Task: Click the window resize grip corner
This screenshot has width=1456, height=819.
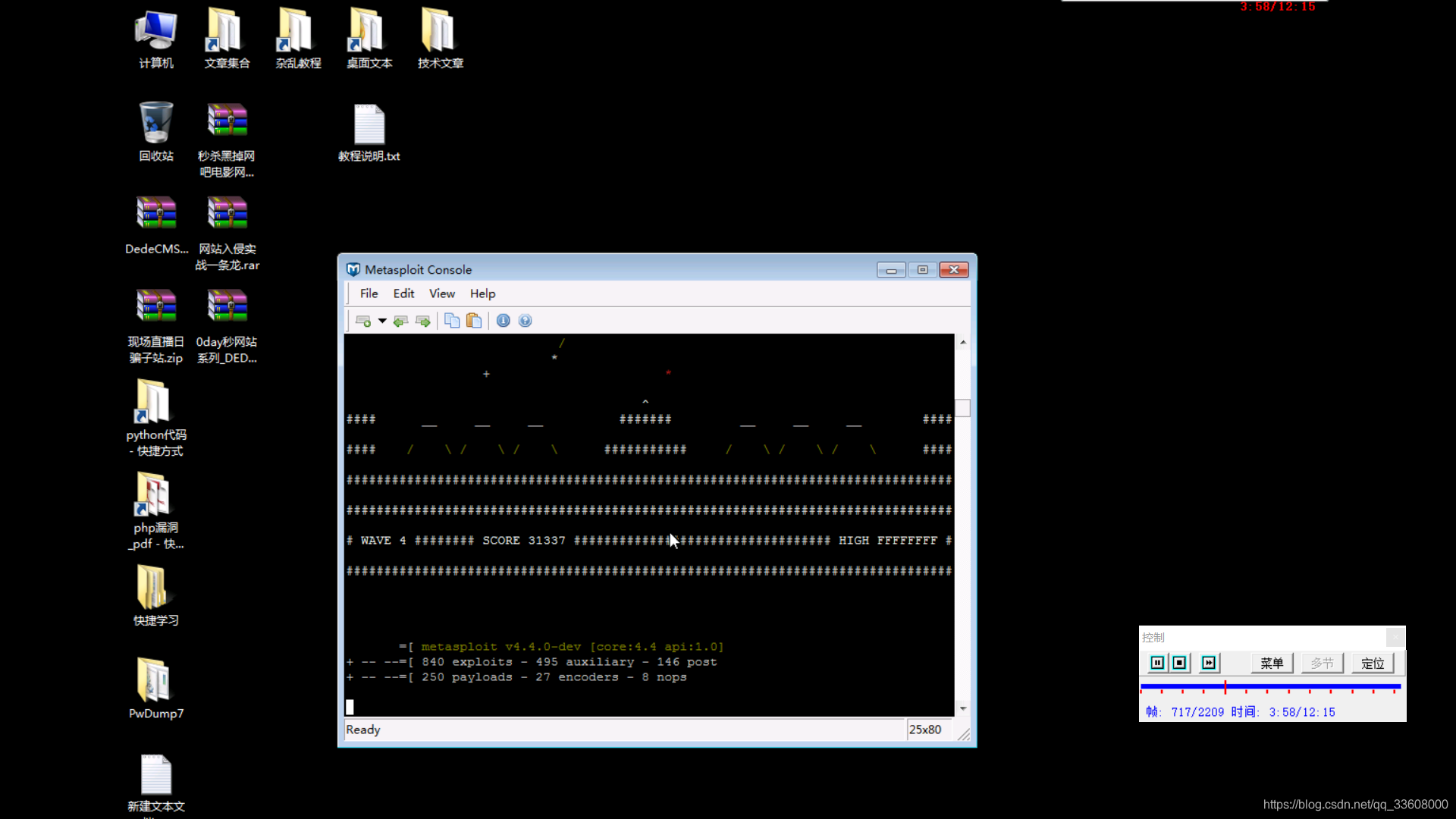Action: [x=964, y=734]
